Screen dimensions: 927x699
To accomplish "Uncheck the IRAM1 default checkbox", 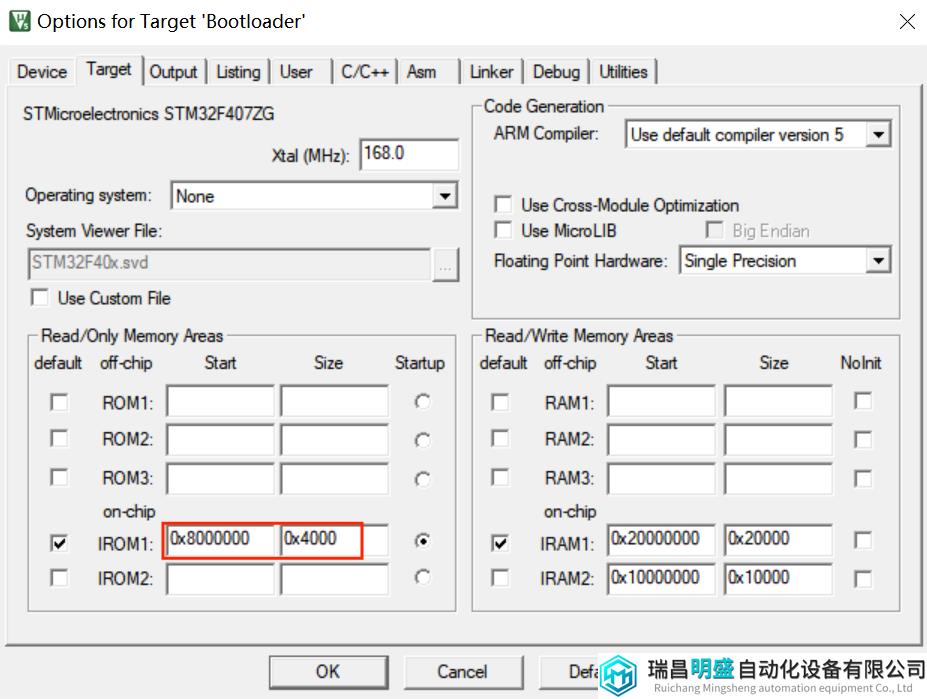I will tap(500, 542).
